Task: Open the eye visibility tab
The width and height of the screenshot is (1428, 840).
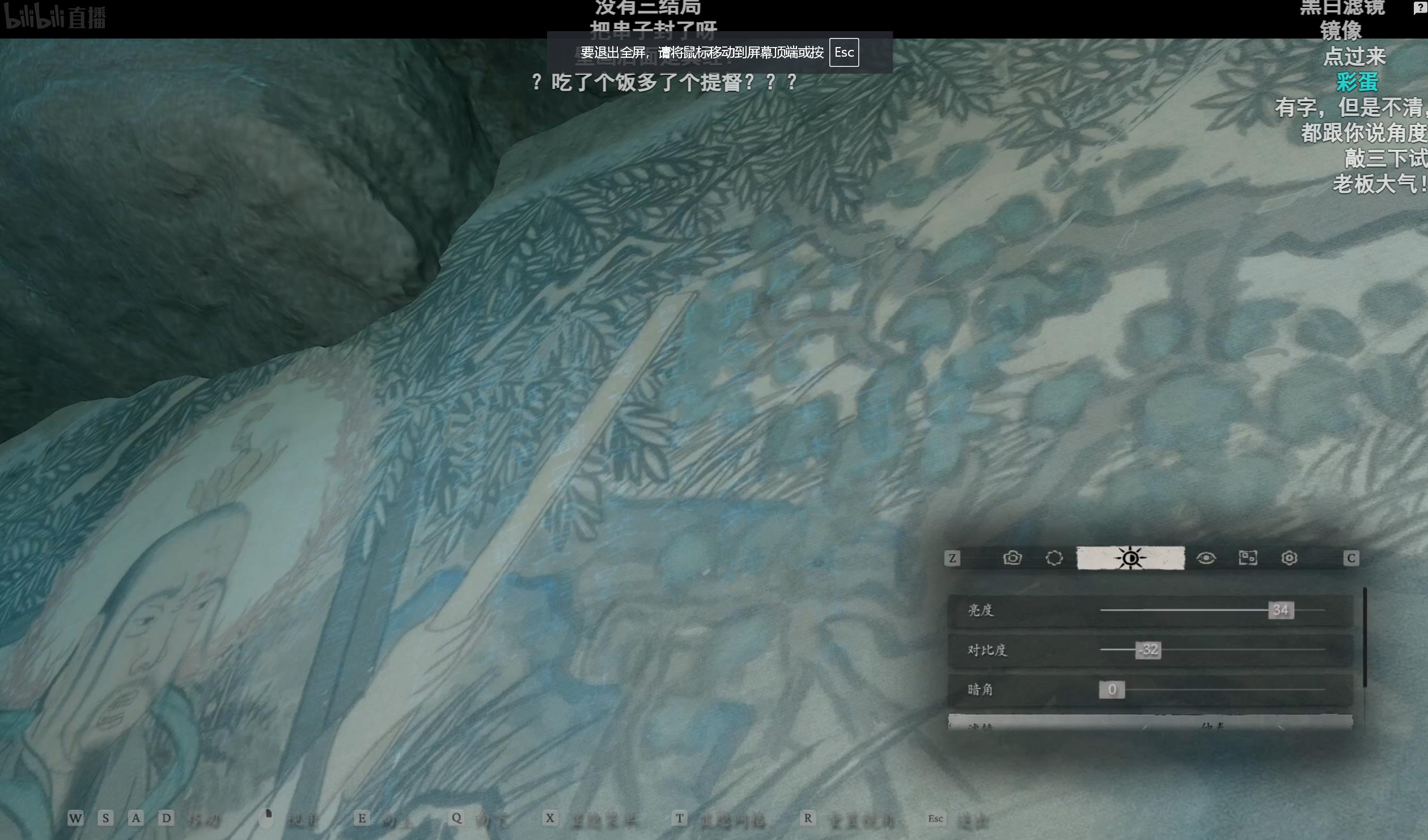Action: (1206, 558)
